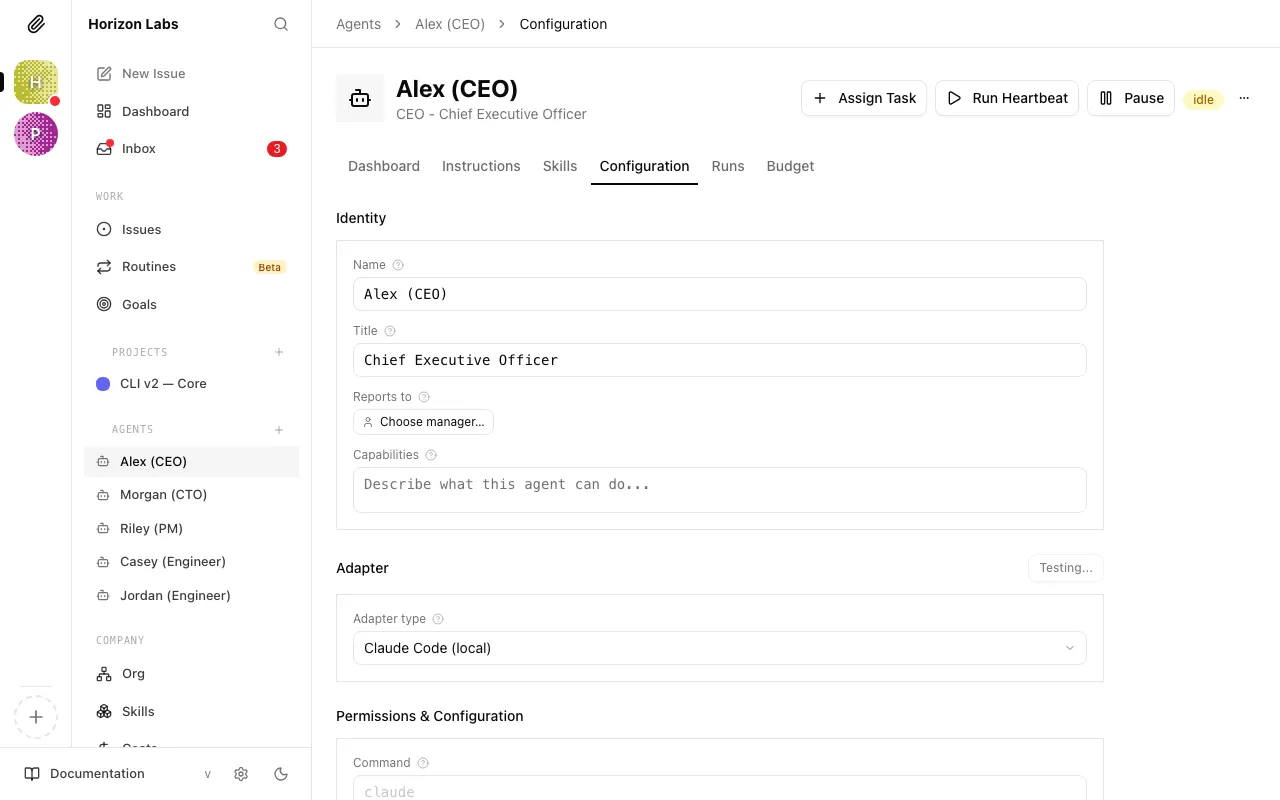The width and height of the screenshot is (1280, 800).
Task: Add a project with the plus icon
Action: (279, 352)
